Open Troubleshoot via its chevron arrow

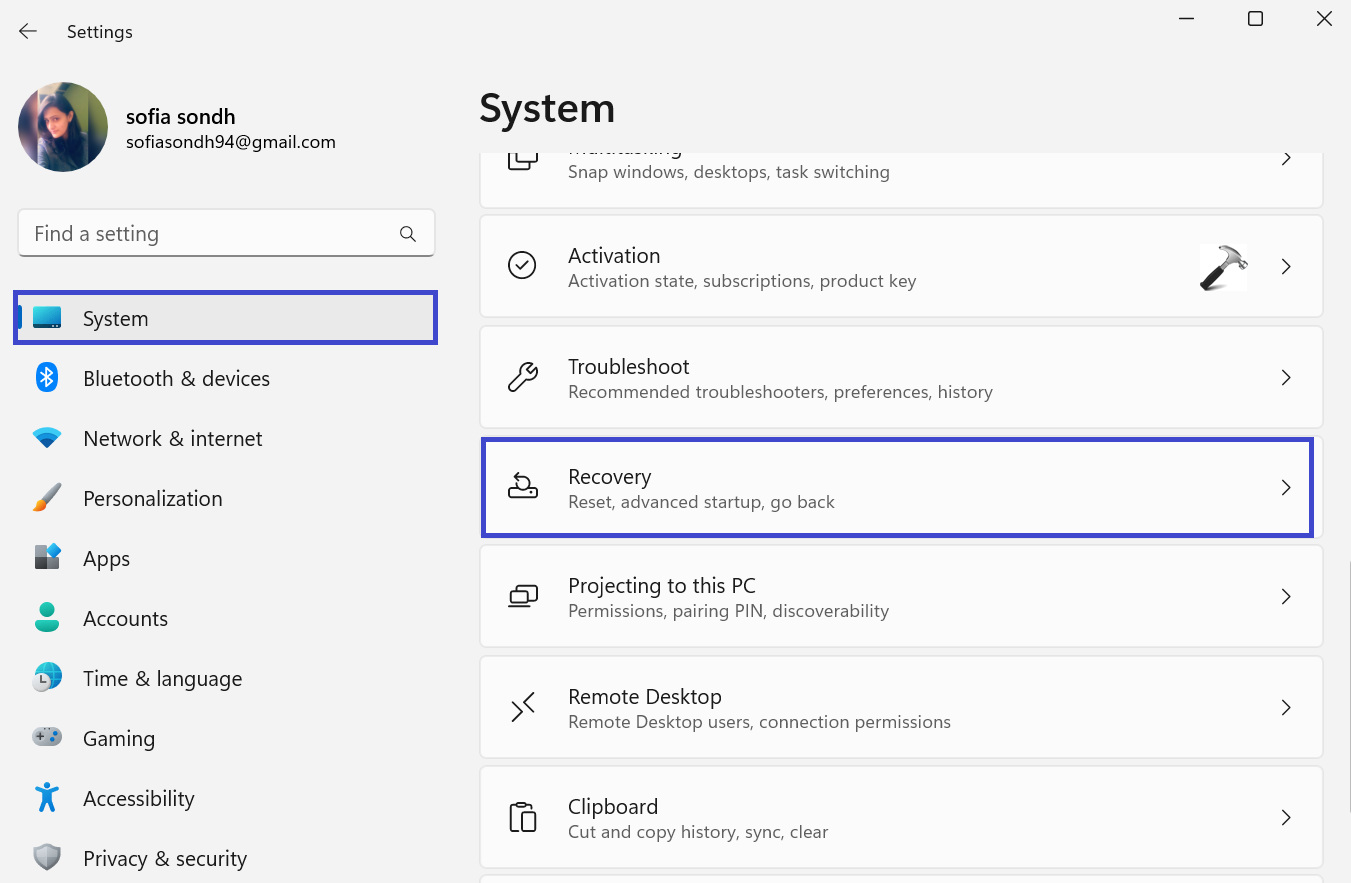point(1287,378)
